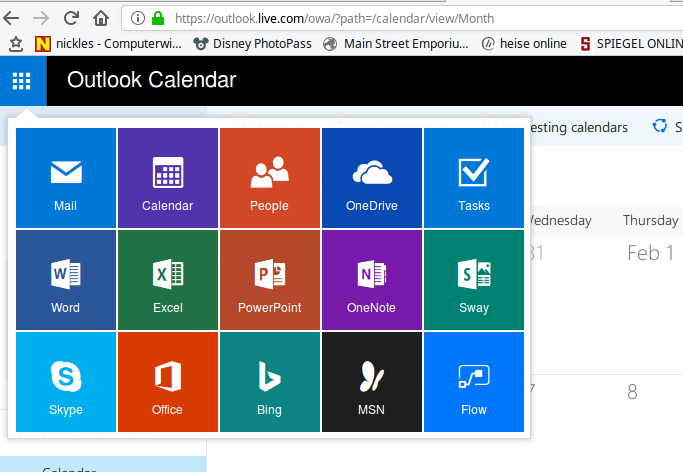Viewport: 683px width, 472px height.
Task: Launch OneDrive from the app grid
Action: click(372, 178)
